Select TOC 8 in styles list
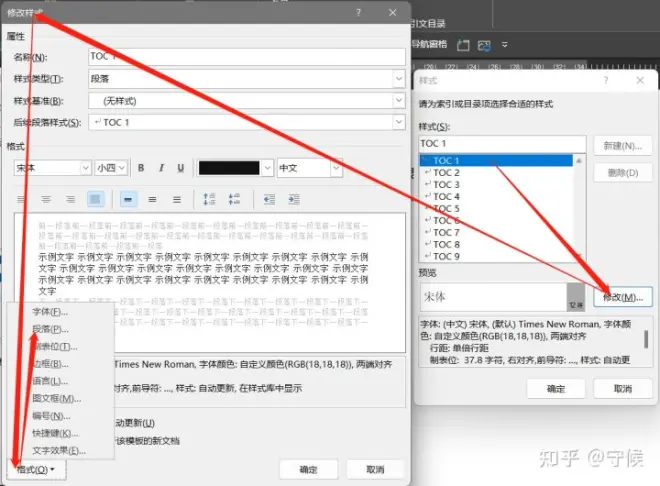This screenshot has height=486, width=660. [x=496, y=244]
